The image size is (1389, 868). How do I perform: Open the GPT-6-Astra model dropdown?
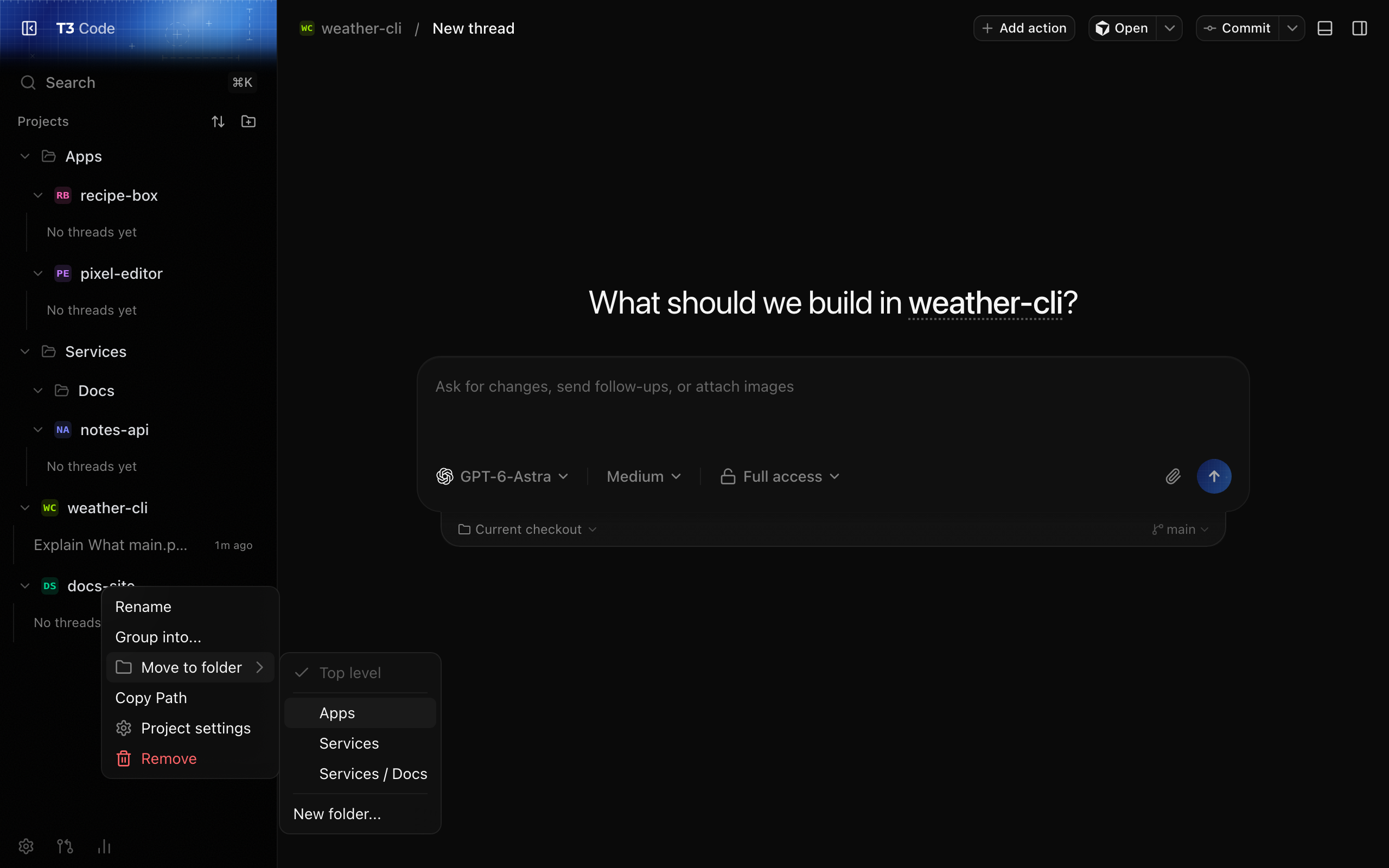[503, 476]
